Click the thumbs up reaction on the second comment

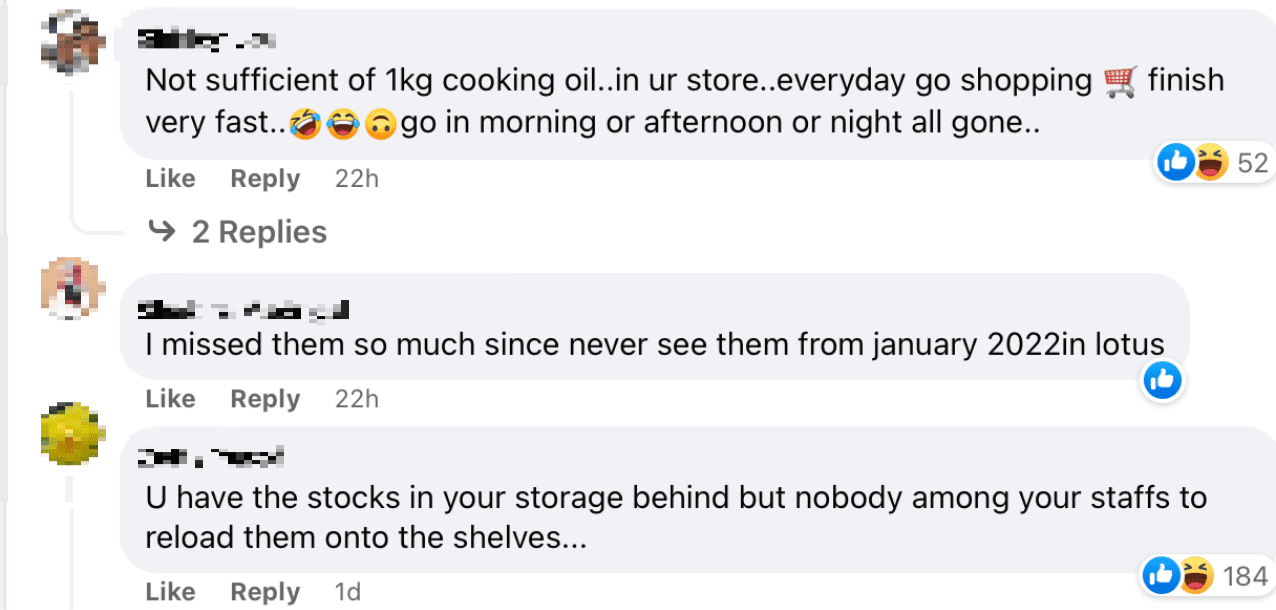1162,380
